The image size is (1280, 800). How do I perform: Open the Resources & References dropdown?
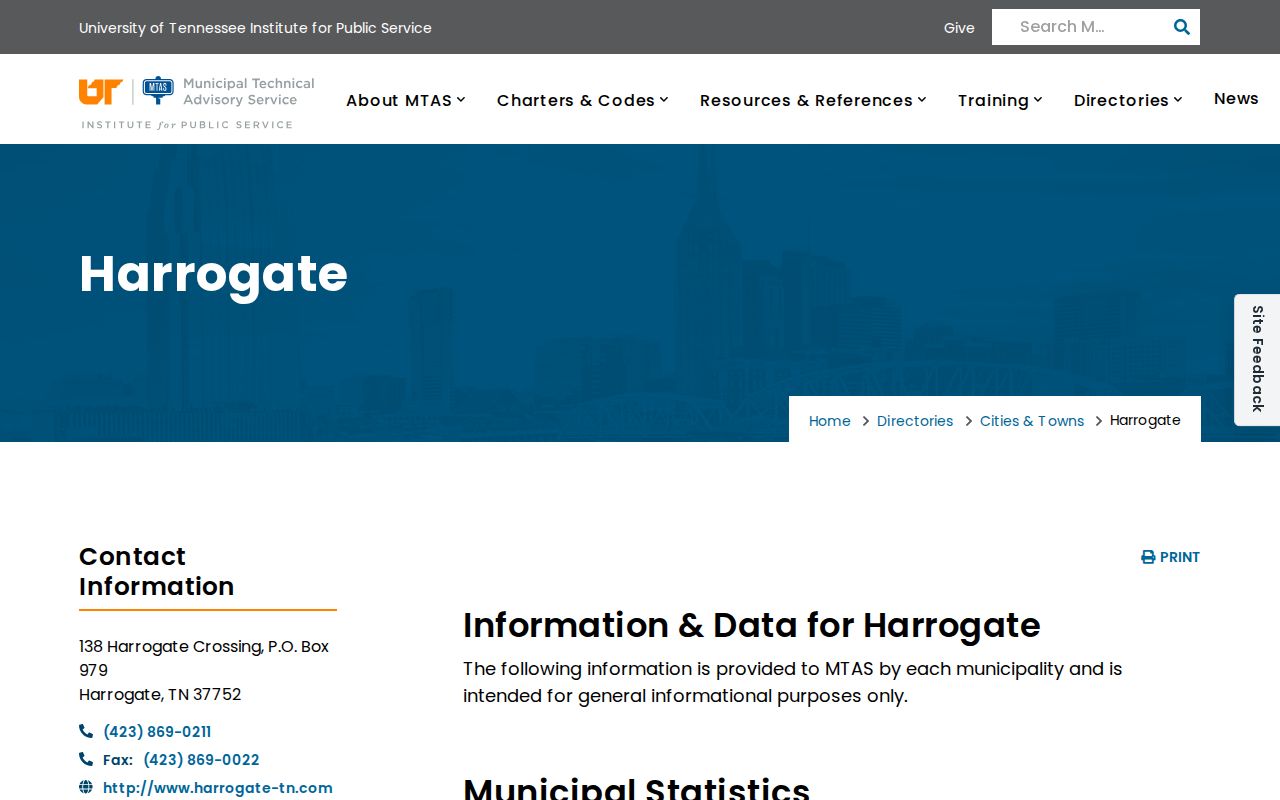pos(813,100)
